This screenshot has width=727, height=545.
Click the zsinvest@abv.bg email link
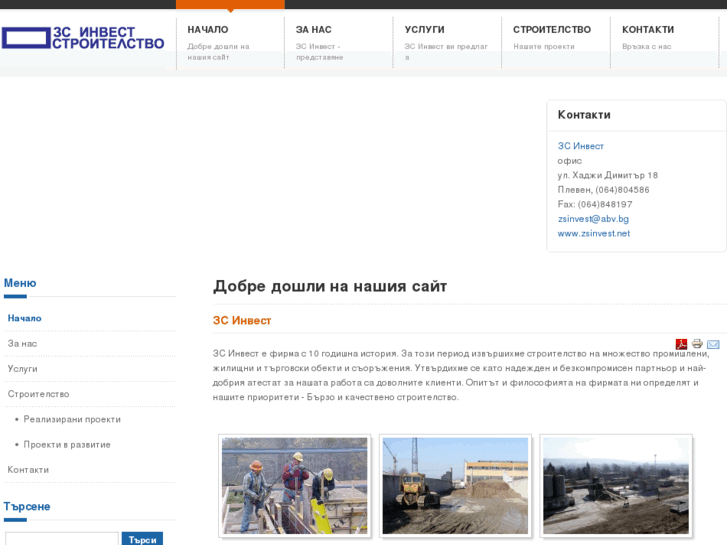[x=593, y=219]
